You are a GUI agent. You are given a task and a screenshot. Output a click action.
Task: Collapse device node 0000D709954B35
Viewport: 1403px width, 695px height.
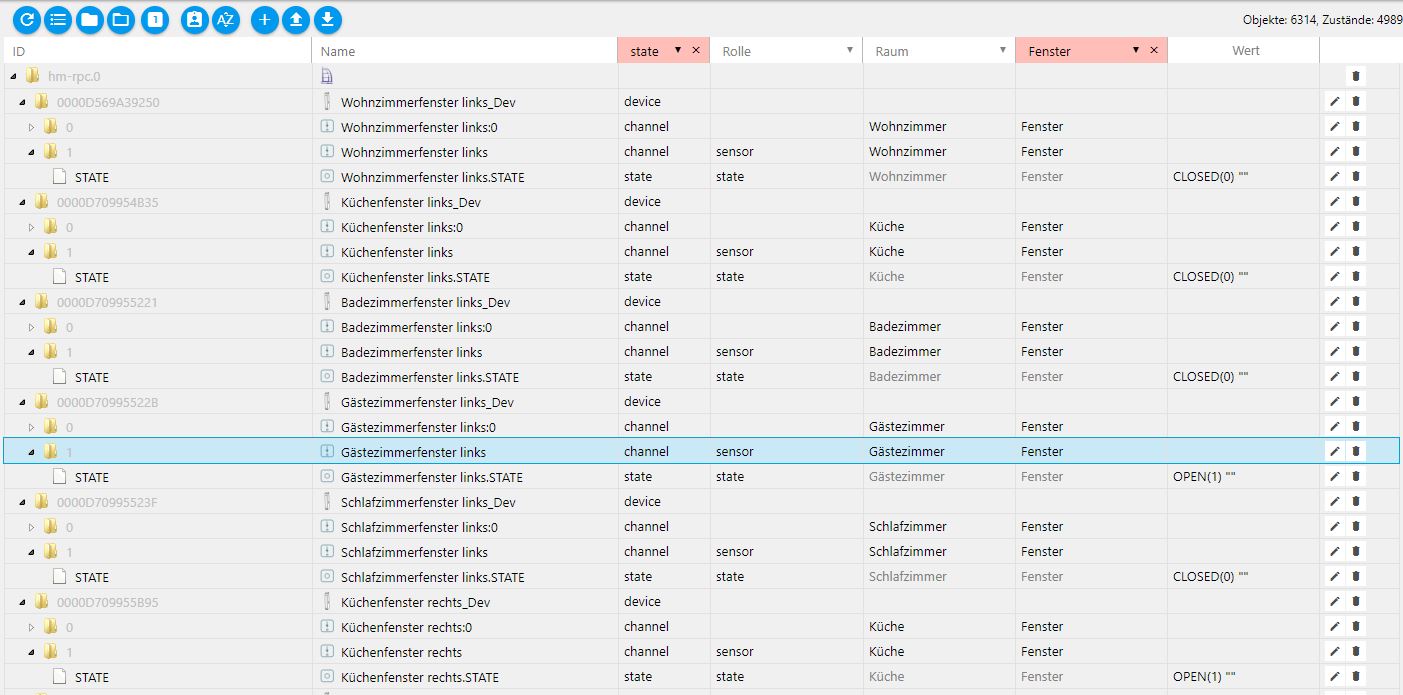click(22, 201)
